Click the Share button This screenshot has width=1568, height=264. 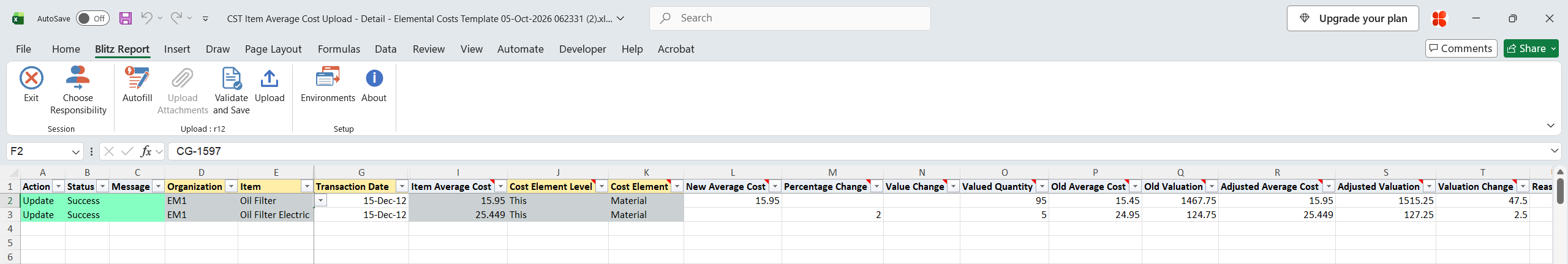pos(1531,48)
